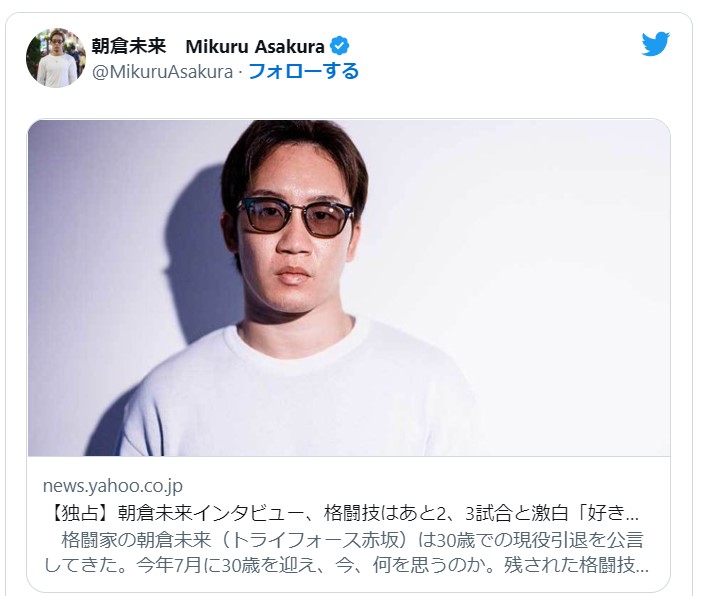Click the description starting 格闘家の朝倉未来

tap(352, 540)
